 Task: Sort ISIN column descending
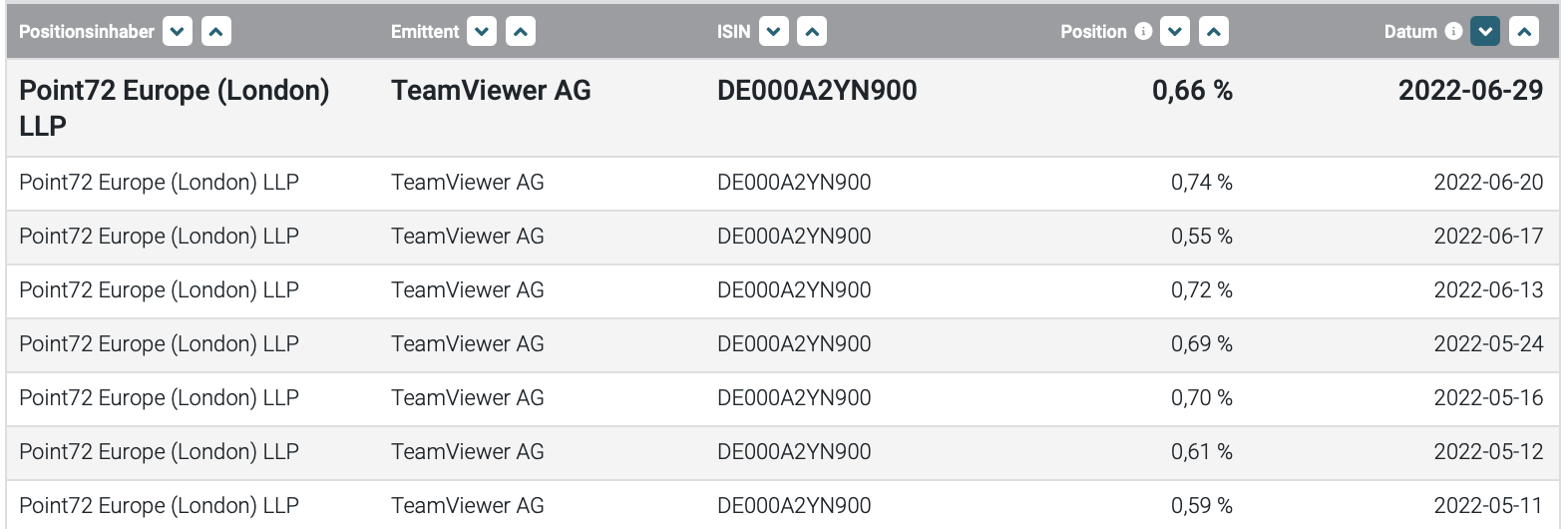pyautogui.click(x=774, y=32)
